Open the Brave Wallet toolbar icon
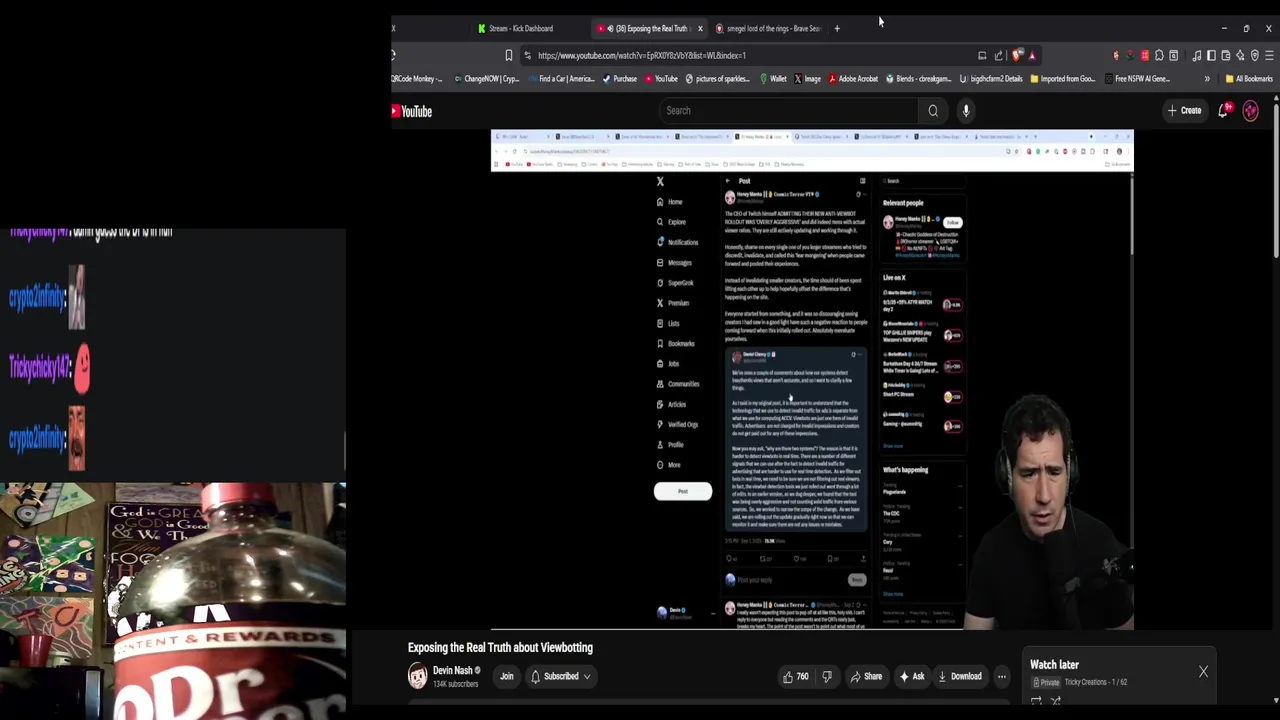The height and width of the screenshot is (720, 1280). point(1226,56)
